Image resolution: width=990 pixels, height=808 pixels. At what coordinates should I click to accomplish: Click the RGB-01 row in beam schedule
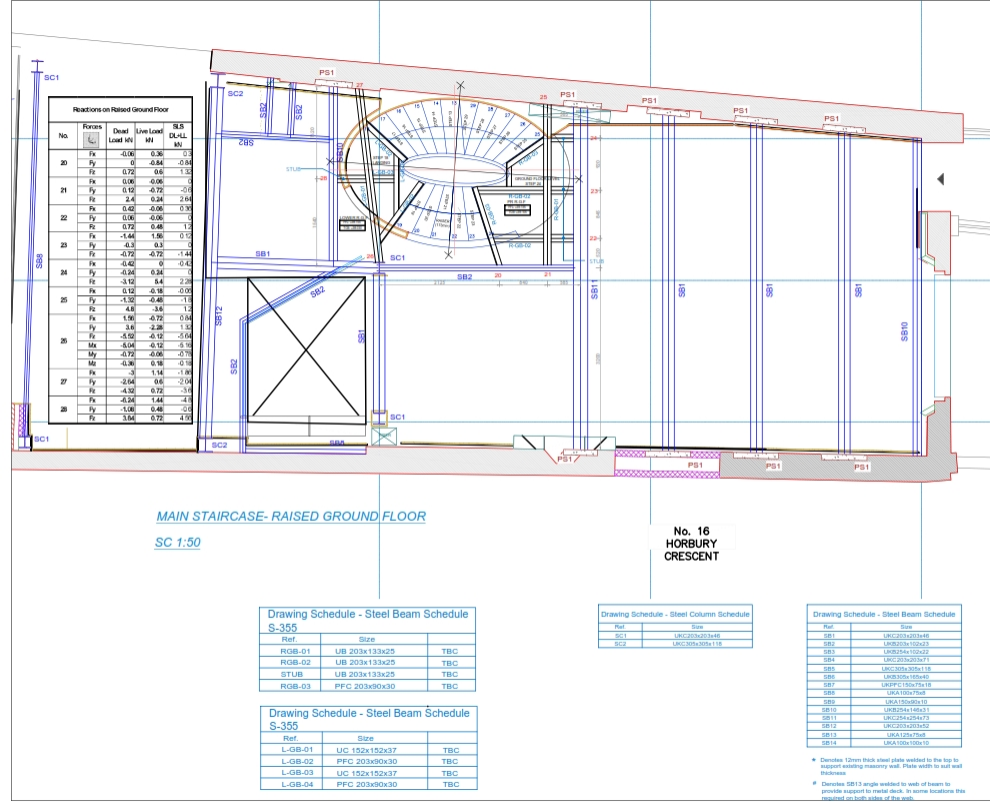point(367,650)
